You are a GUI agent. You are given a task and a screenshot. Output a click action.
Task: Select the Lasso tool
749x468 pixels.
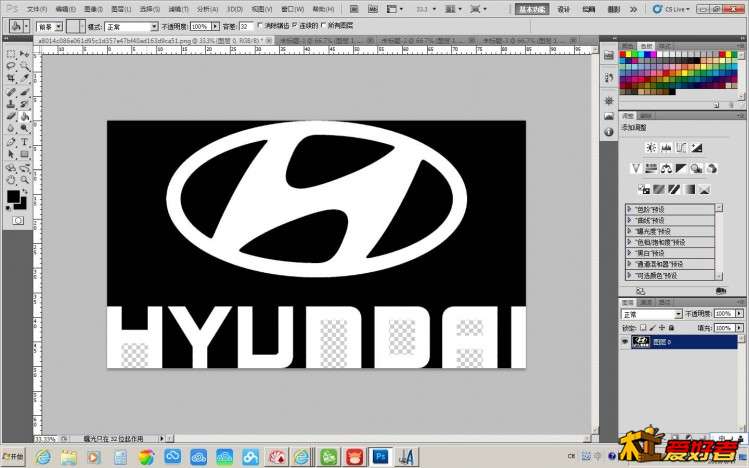point(11,66)
